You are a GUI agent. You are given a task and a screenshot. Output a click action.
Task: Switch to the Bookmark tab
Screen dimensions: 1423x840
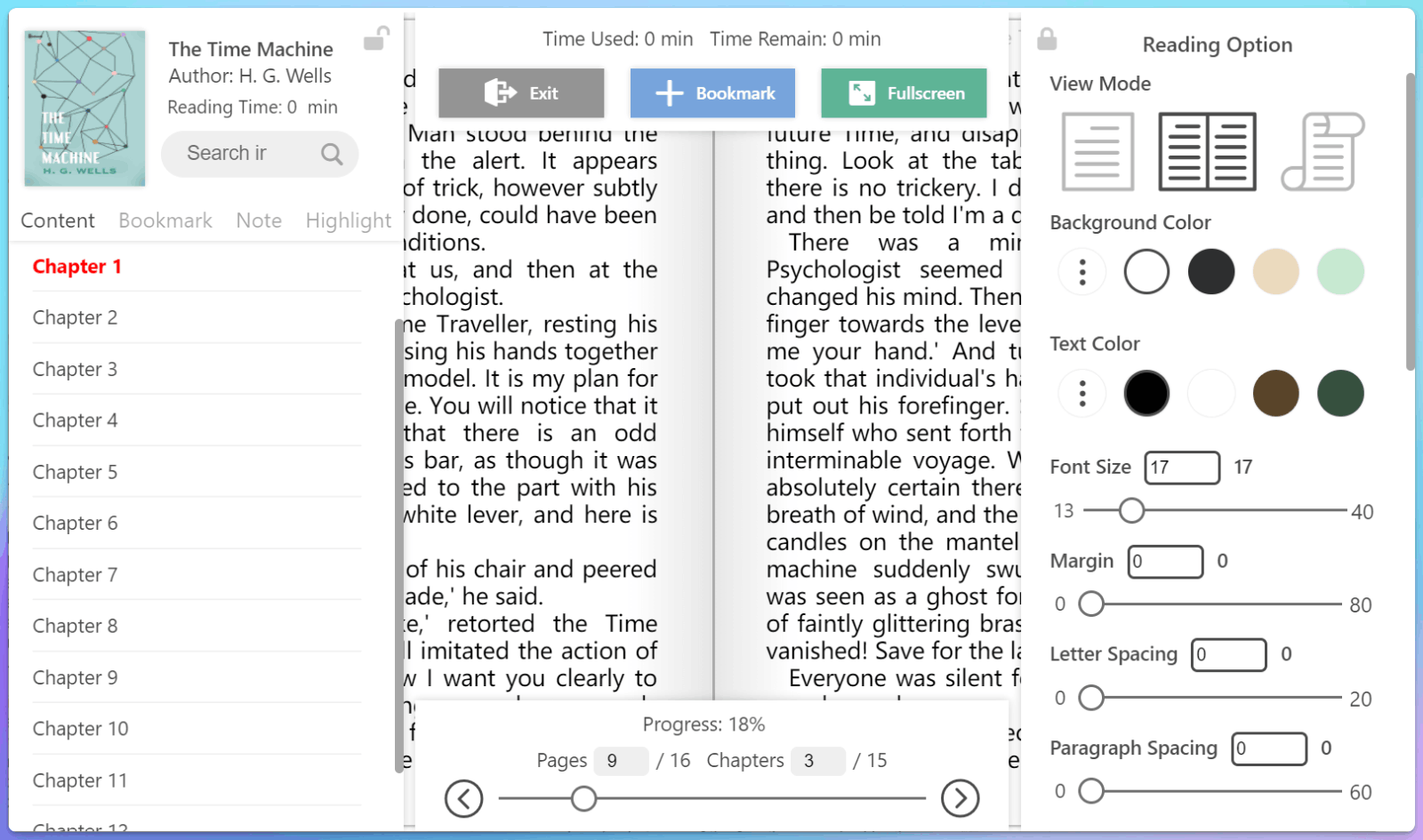click(x=165, y=220)
